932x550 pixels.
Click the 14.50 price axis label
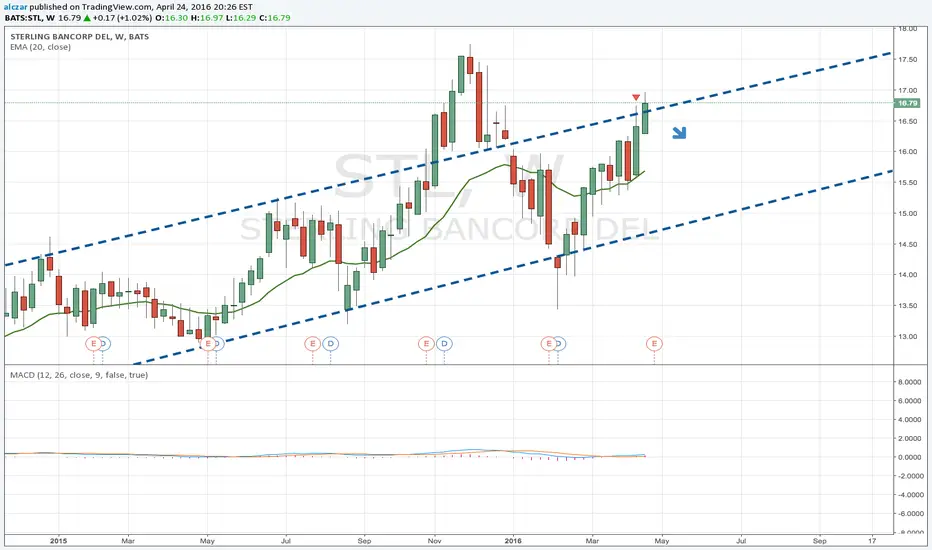coord(908,244)
